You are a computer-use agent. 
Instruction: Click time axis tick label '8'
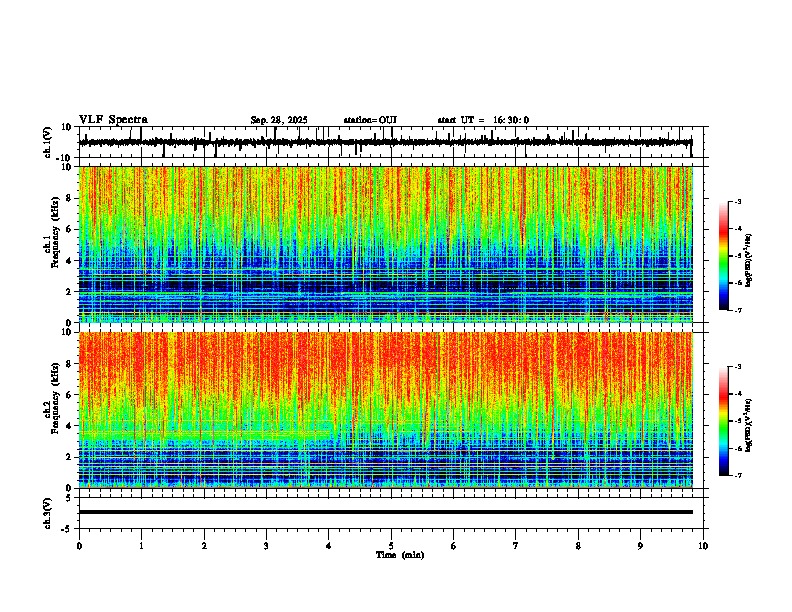point(578,546)
